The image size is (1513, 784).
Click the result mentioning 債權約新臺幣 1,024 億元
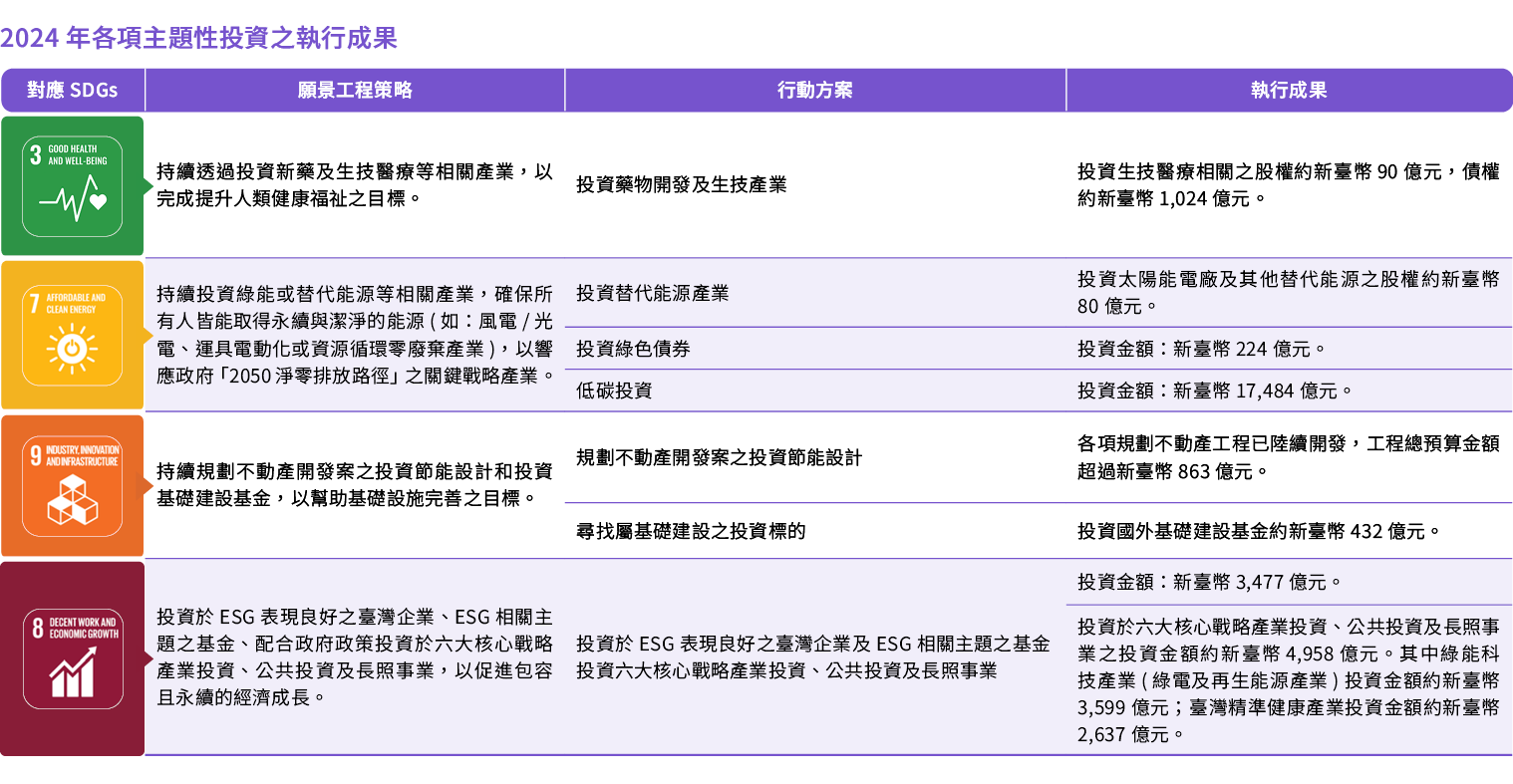click(1289, 185)
